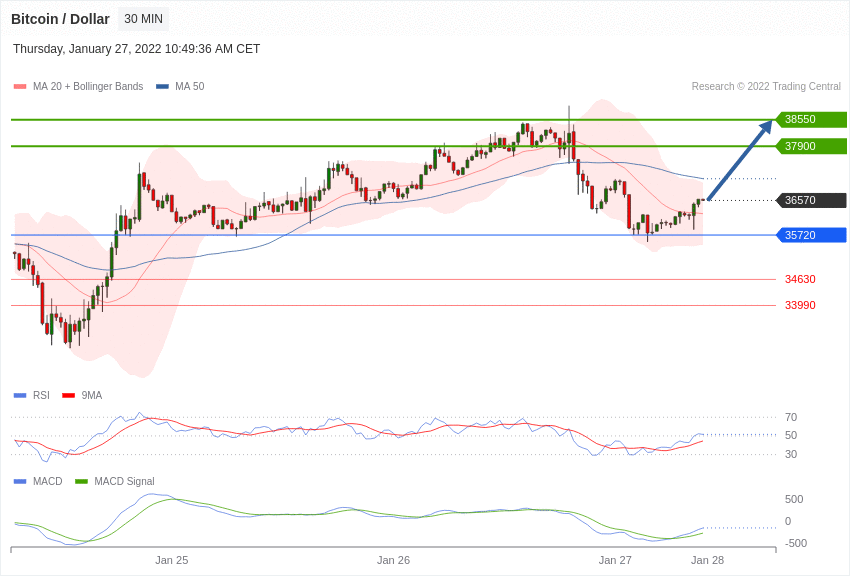Click the MACD blue legend swatch
The height and width of the screenshot is (576, 850).
coord(20,481)
